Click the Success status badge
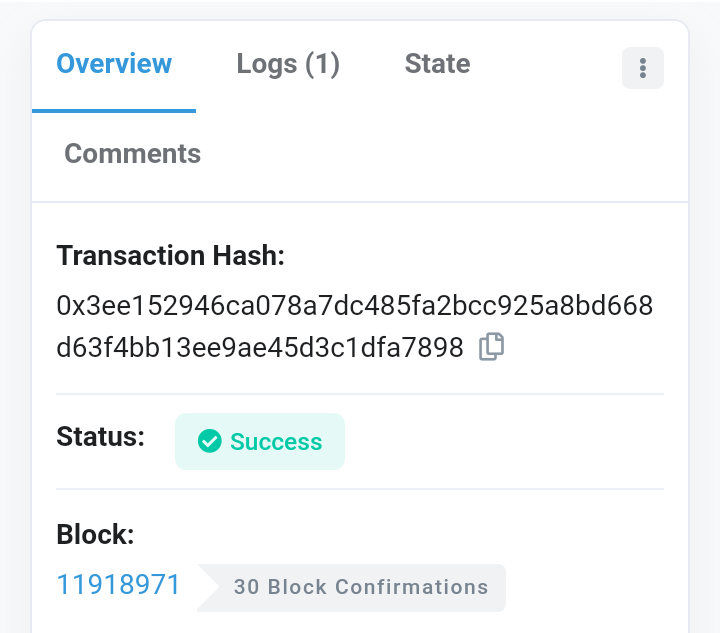This screenshot has width=720, height=633. coord(260,441)
